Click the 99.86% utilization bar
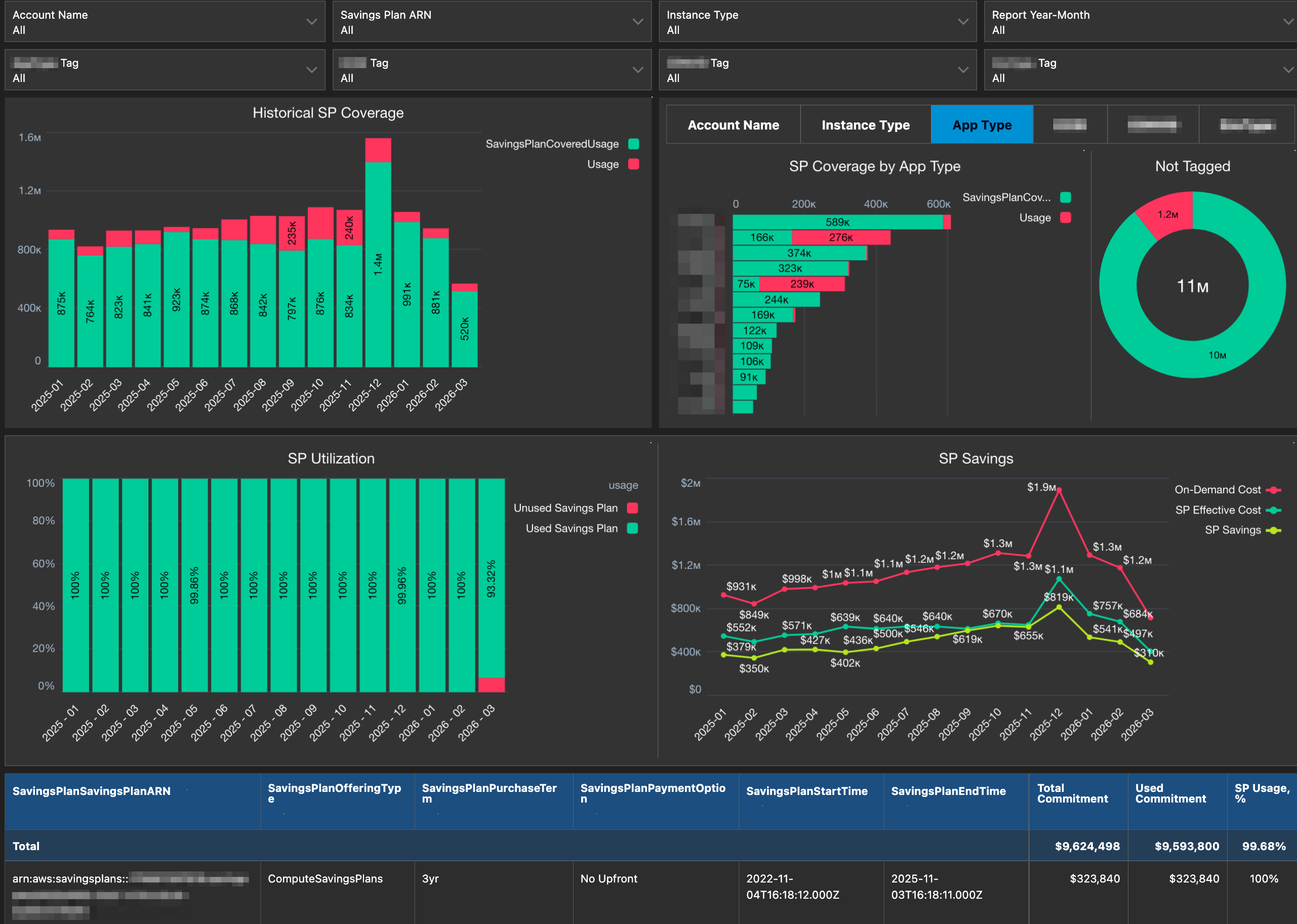The image size is (1297, 924). click(x=194, y=585)
